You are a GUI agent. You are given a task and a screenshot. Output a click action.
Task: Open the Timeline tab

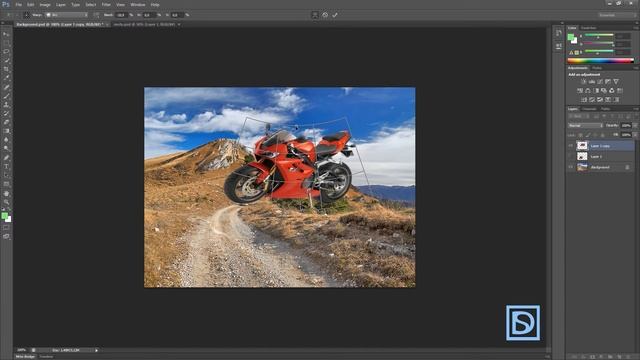[46, 357]
